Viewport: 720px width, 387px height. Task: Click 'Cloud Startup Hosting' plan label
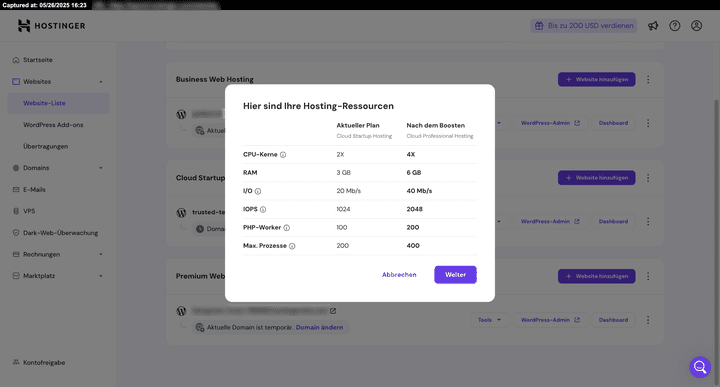364,136
